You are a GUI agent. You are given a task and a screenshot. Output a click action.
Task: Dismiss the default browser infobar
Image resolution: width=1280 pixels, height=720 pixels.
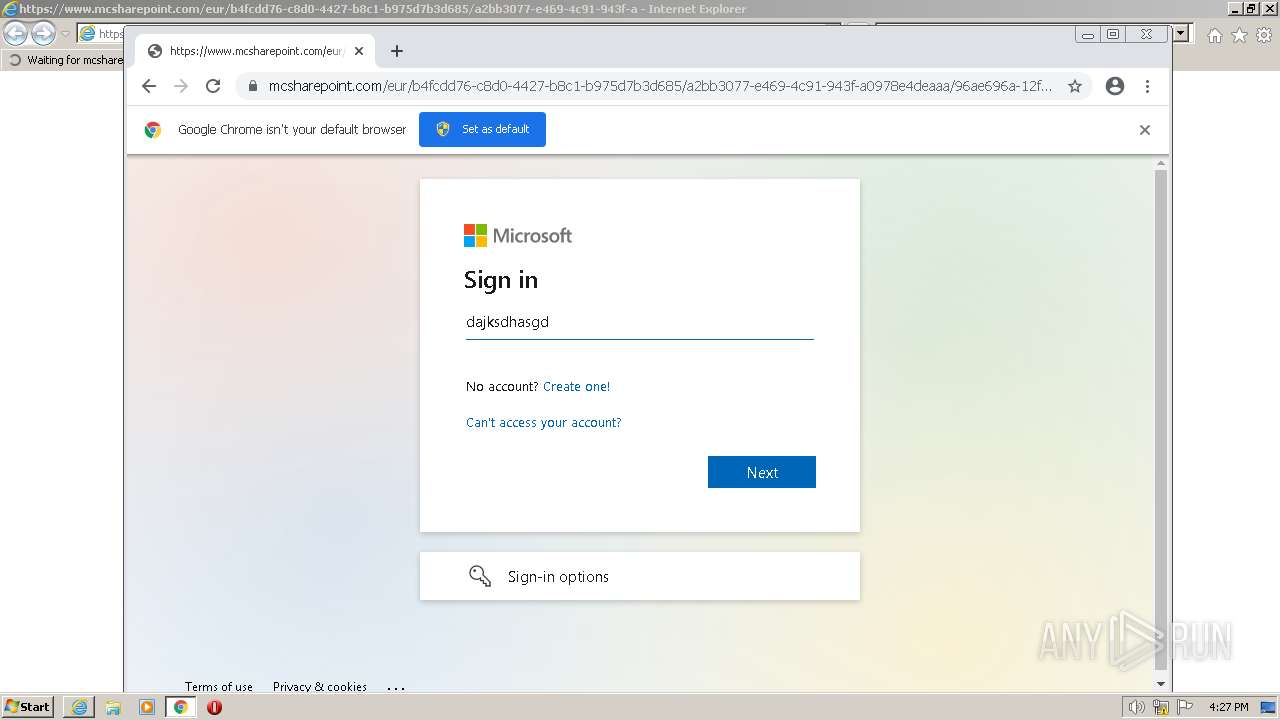tap(1145, 130)
